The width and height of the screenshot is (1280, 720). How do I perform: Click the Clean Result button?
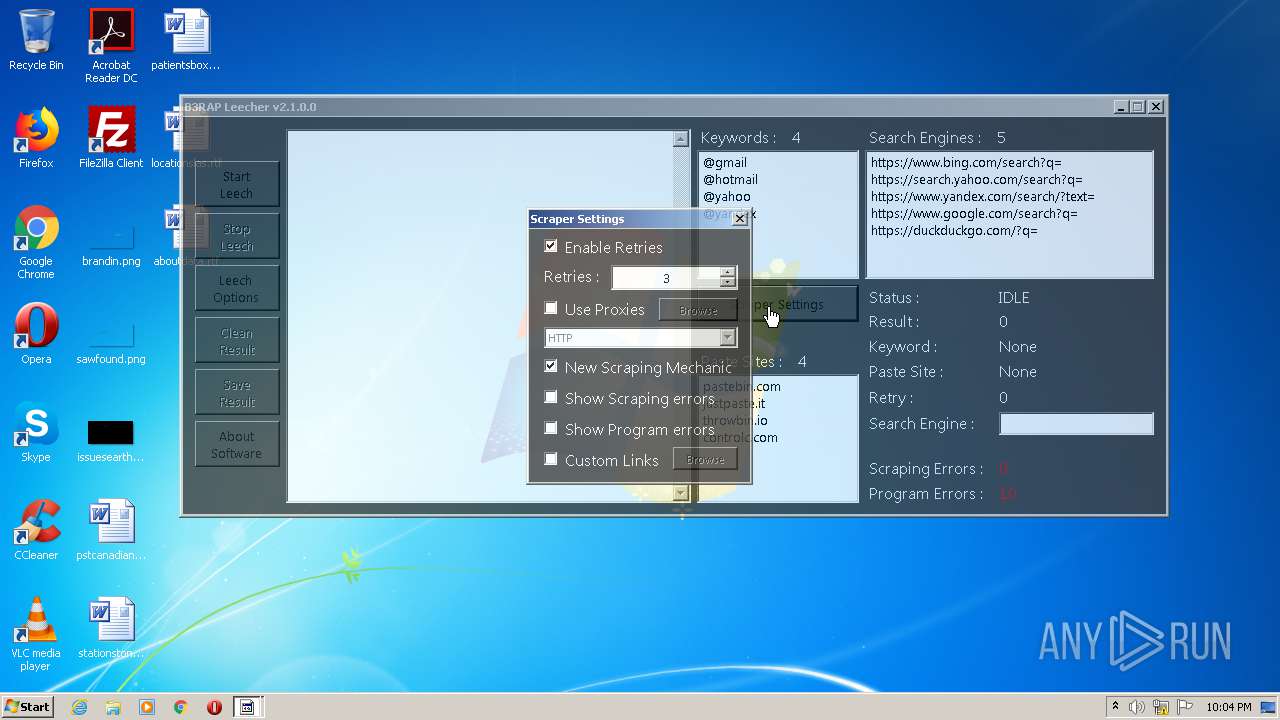(x=237, y=341)
